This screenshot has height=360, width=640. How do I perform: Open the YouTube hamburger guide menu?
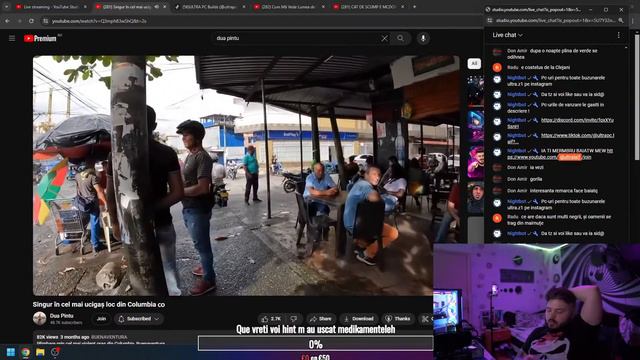(12, 38)
